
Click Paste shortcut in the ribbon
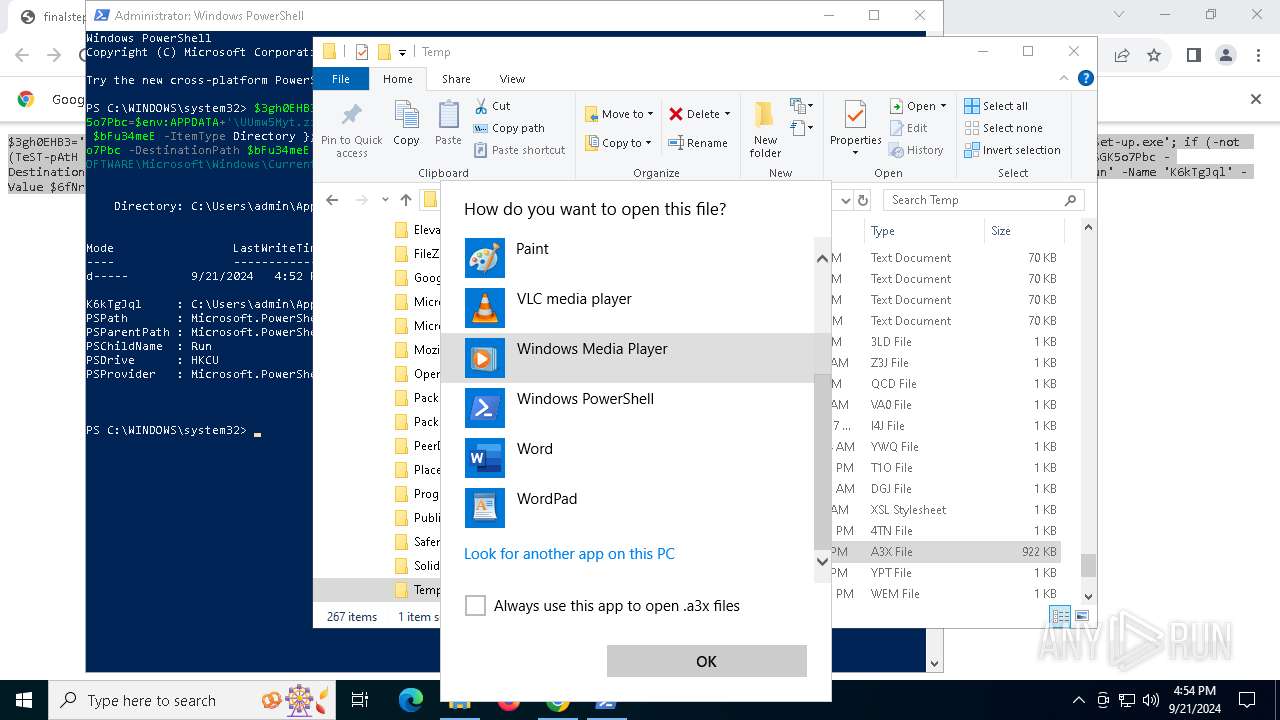(x=519, y=150)
